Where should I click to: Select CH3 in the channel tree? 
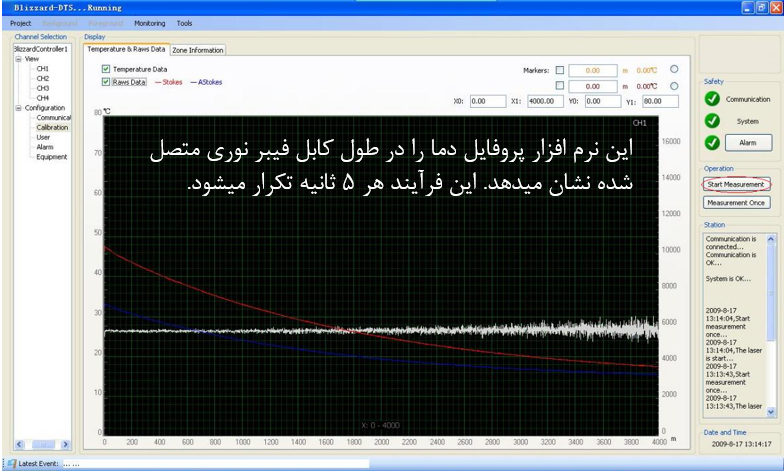(x=42, y=88)
